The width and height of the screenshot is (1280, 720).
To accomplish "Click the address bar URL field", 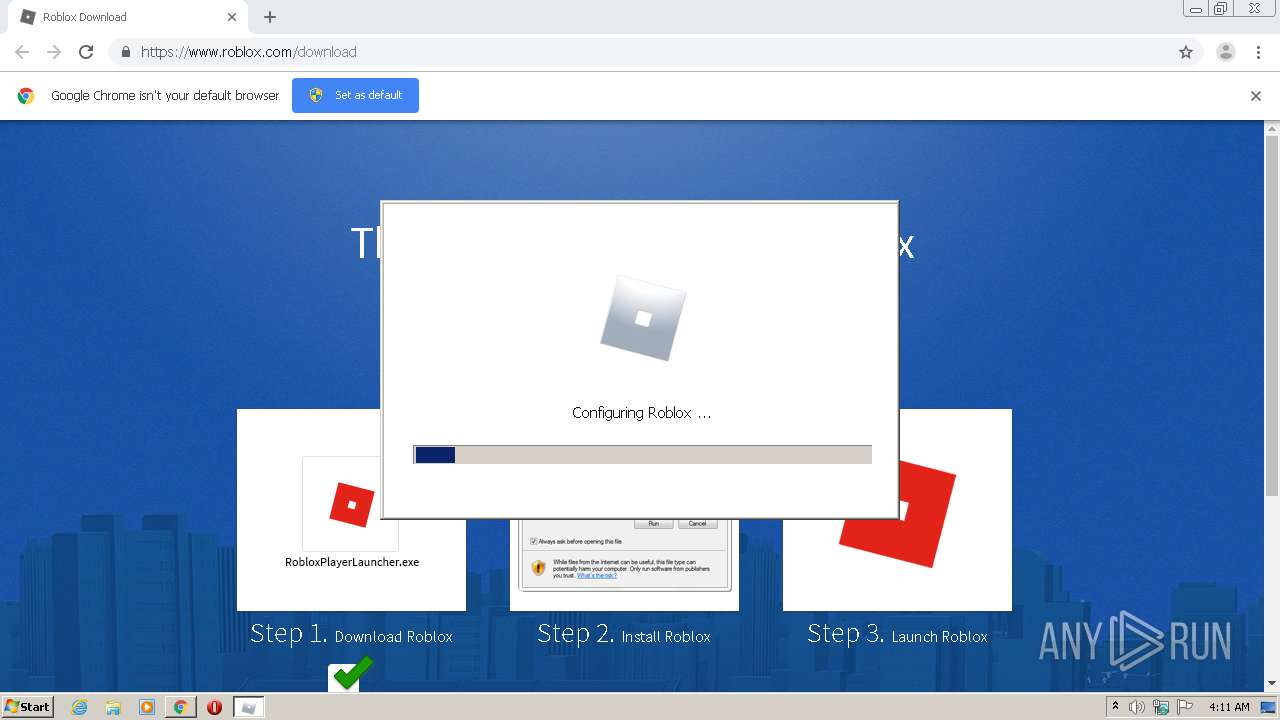I will pos(640,52).
